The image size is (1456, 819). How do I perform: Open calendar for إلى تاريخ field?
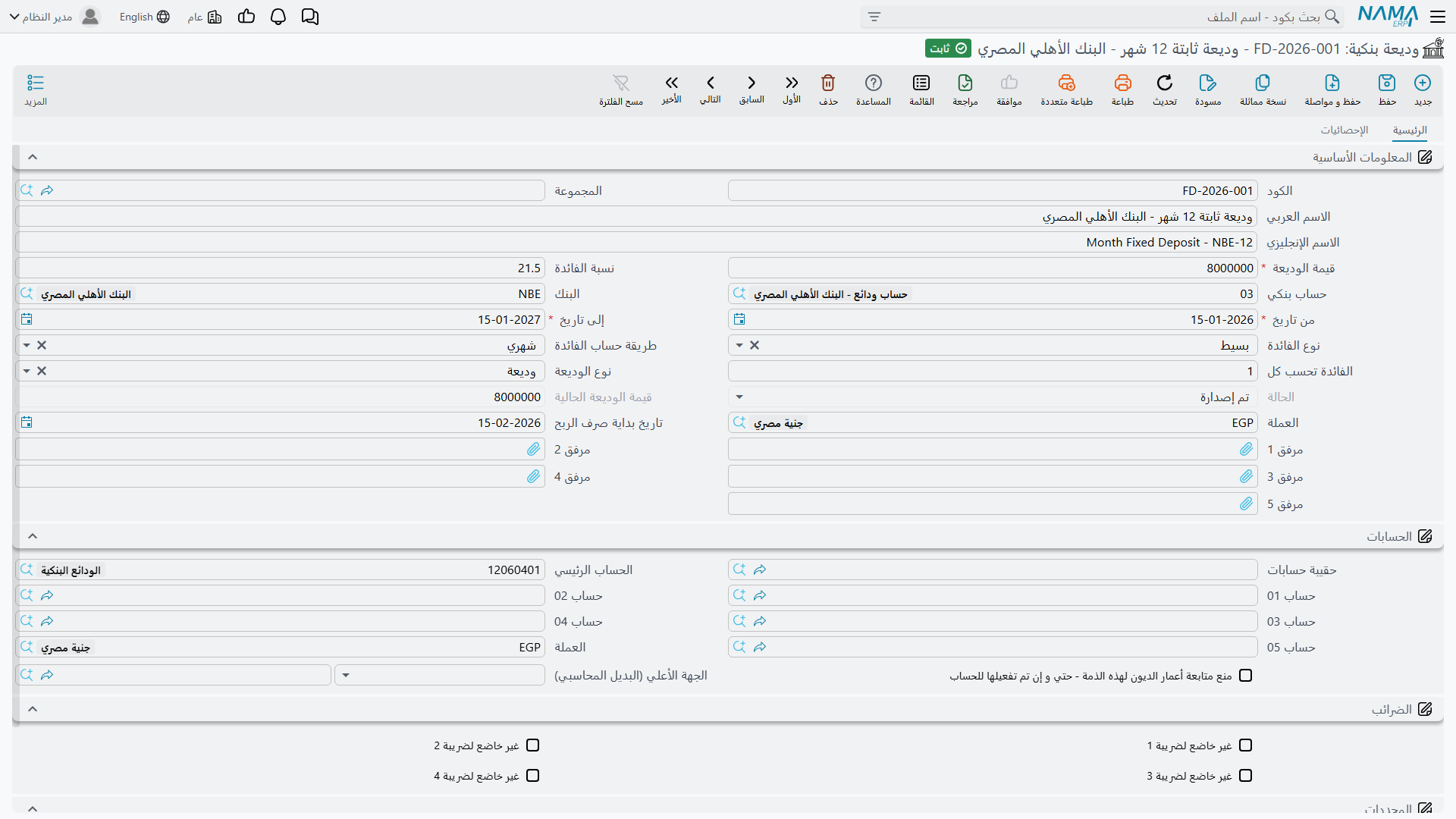[x=27, y=319]
